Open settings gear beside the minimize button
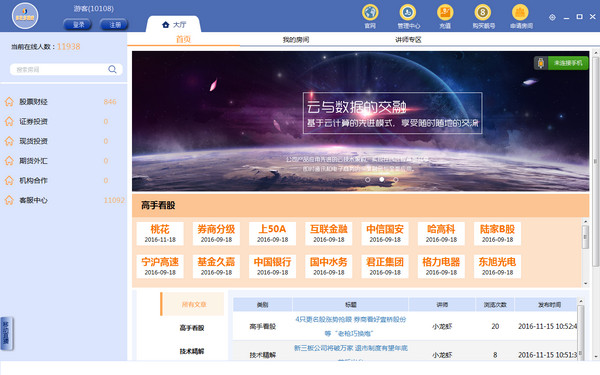This screenshot has width=600, height=375. 552,17
